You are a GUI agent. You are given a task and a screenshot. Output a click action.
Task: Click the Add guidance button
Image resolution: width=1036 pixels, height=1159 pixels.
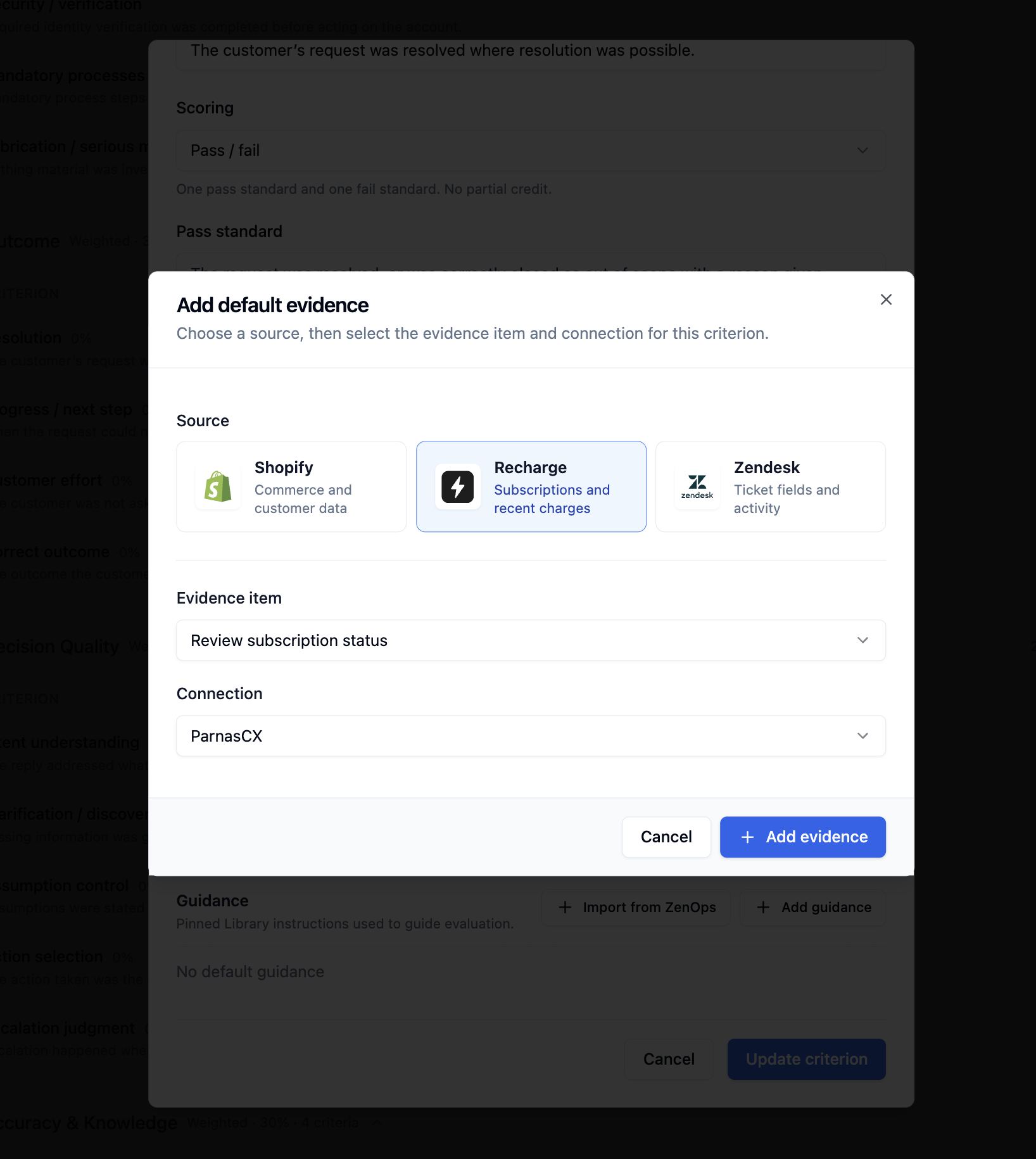[x=813, y=907]
